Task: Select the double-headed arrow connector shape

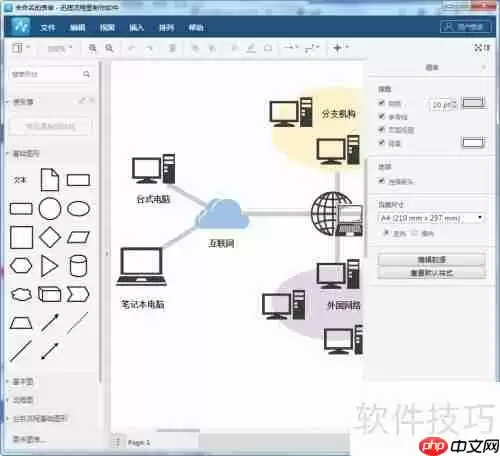Action: (50, 351)
